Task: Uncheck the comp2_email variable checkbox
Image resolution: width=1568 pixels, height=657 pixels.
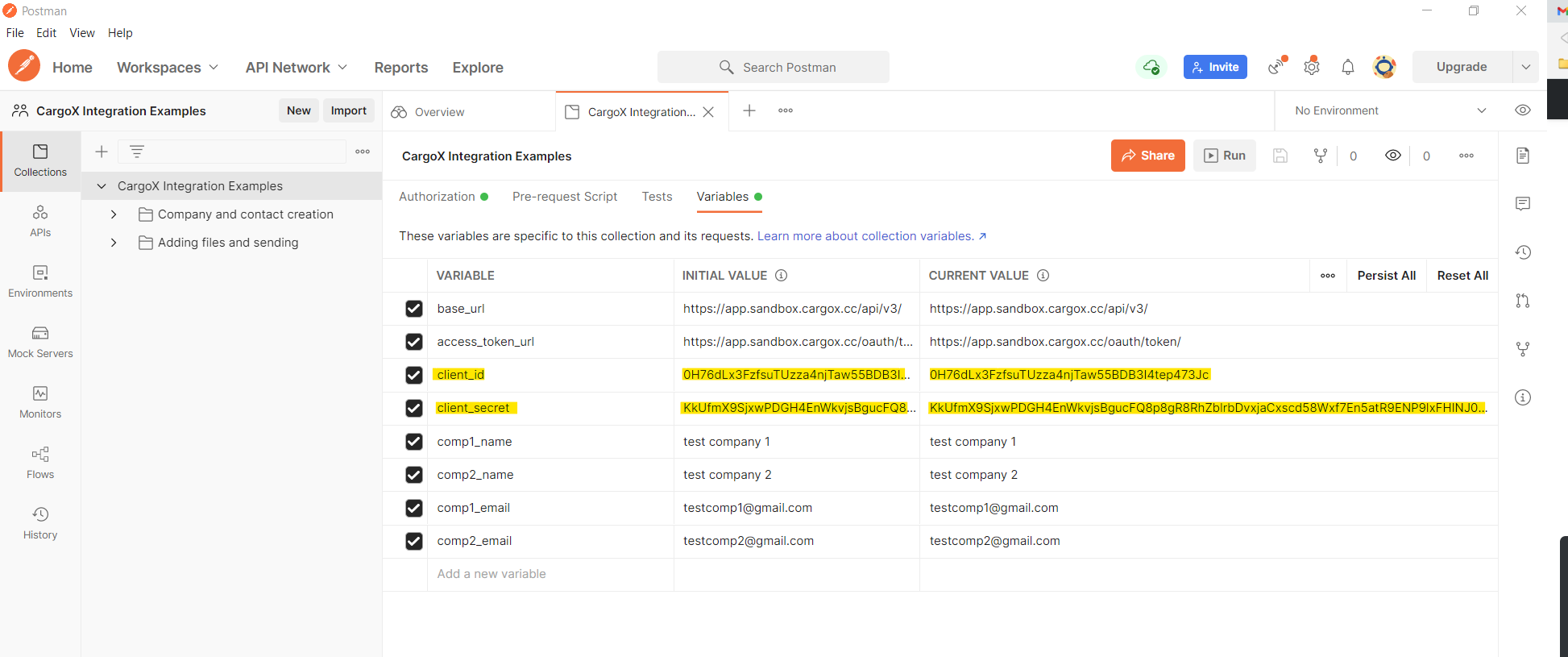Action: [414, 541]
